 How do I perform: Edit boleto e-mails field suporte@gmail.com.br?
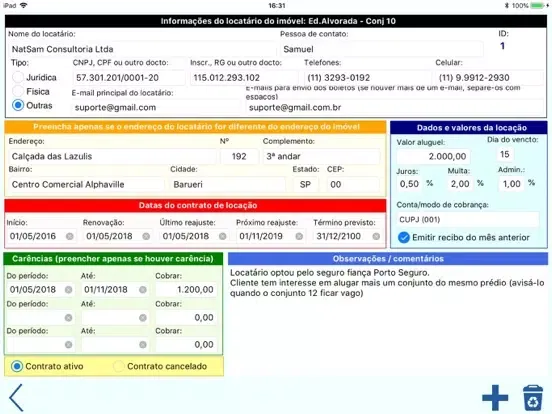click(x=395, y=107)
